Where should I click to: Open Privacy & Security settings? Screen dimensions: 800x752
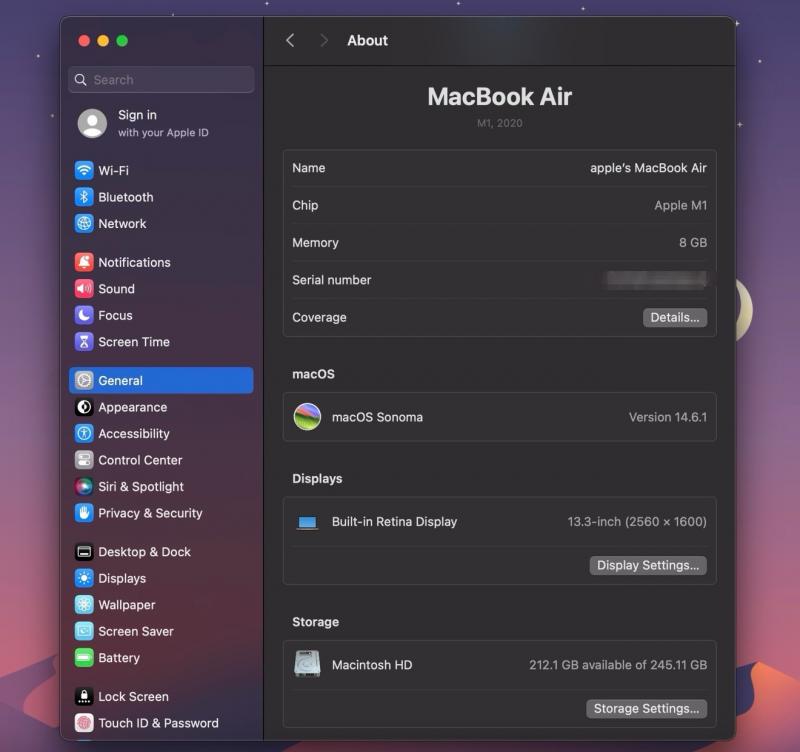coord(161,513)
